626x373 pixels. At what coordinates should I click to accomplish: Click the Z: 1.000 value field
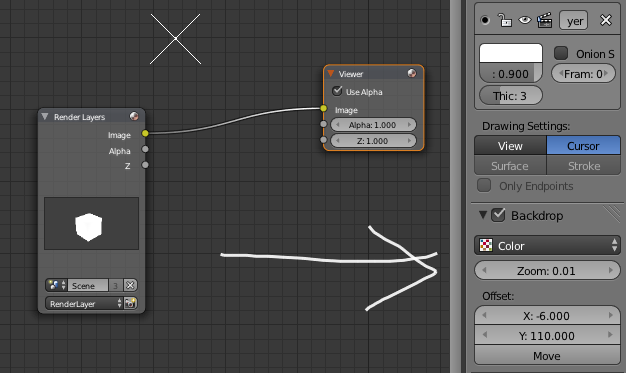(x=373, y=141)
